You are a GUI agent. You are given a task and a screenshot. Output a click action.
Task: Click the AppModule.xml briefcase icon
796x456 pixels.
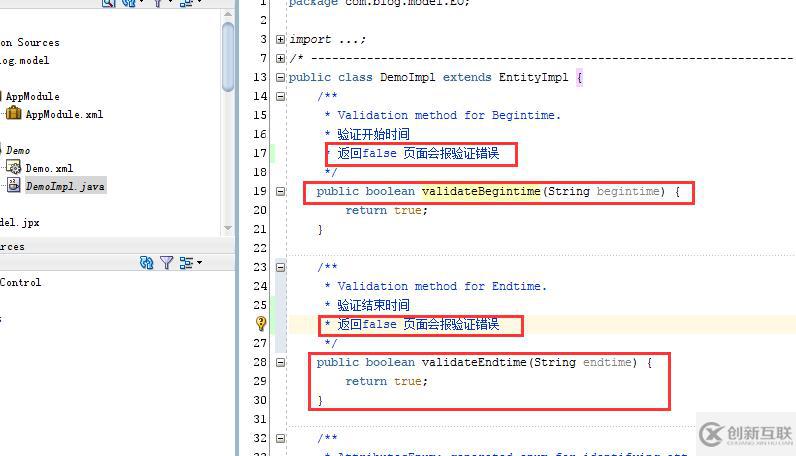(x=14, y=113)
